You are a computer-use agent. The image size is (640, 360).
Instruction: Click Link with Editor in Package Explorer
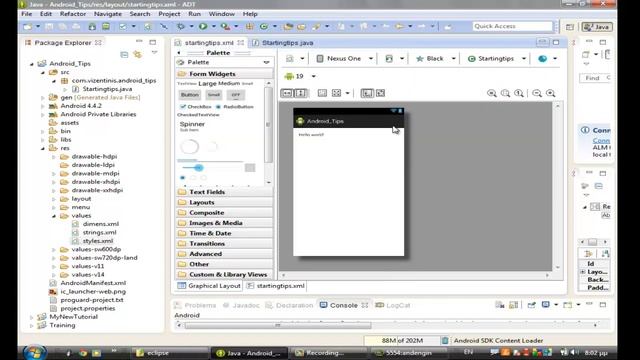138,54
